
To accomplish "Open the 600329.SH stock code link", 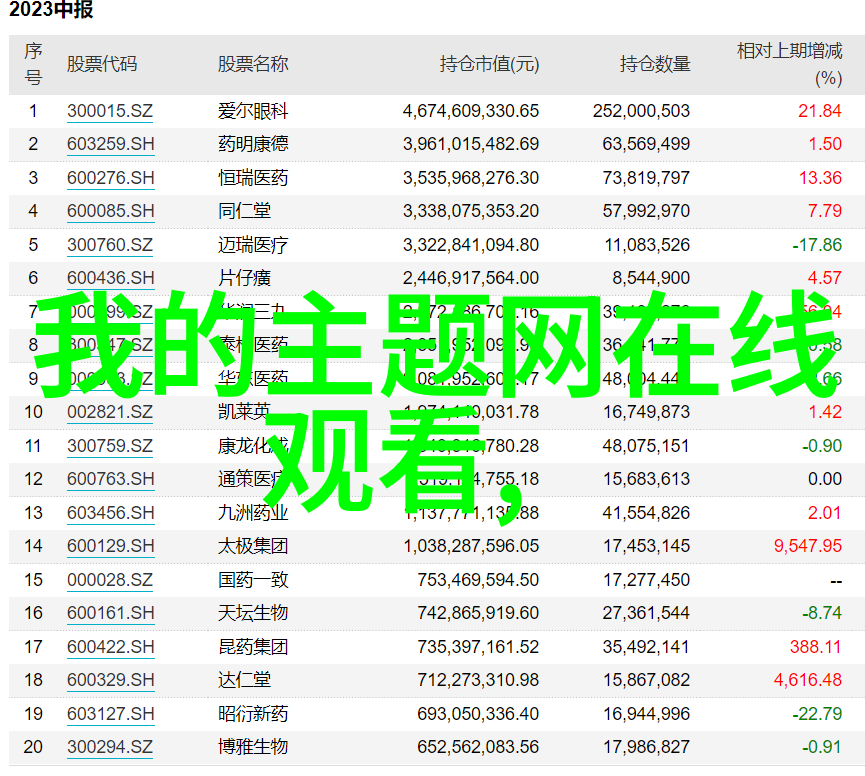I will coord(110,679).
